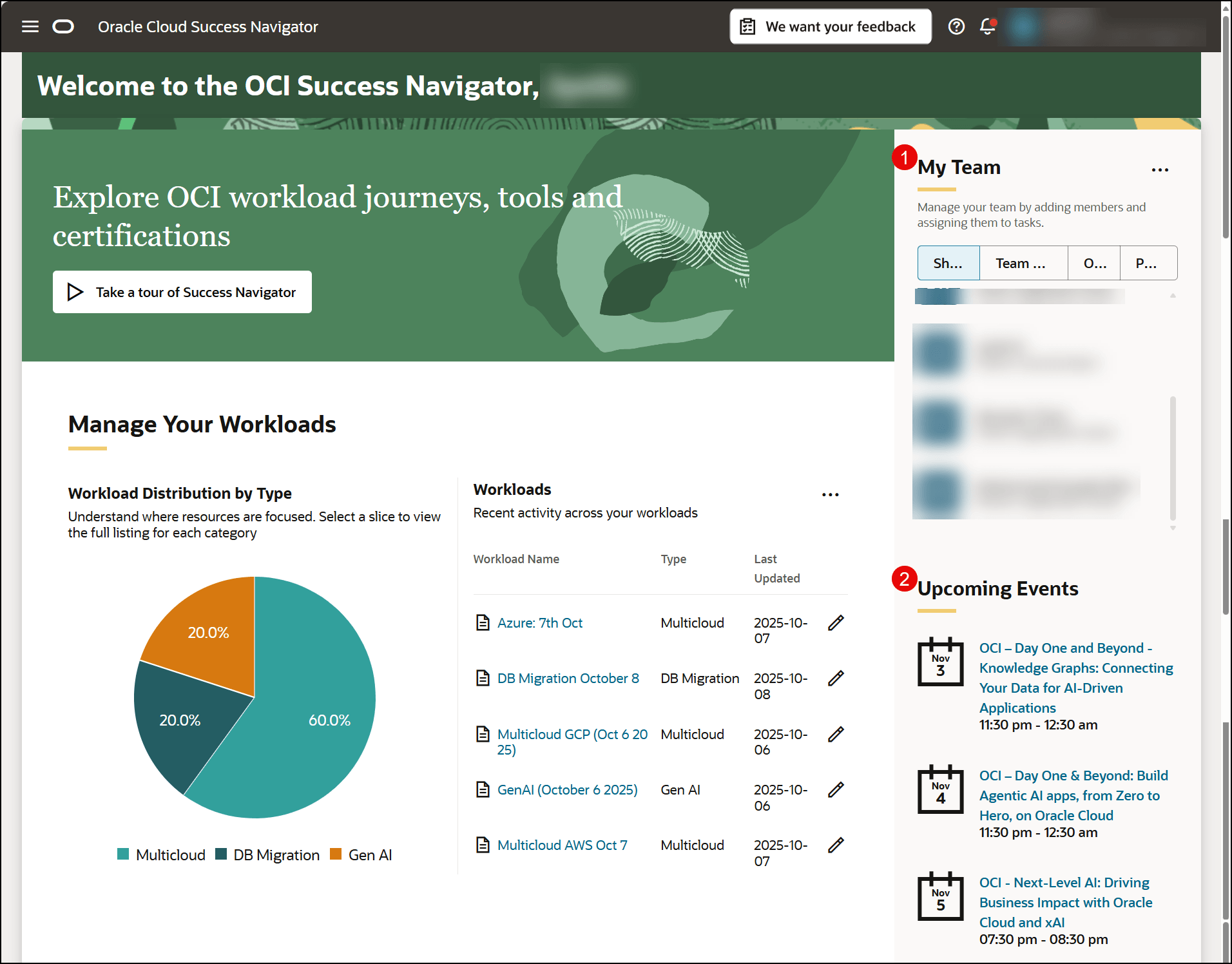Click the Last Updated column header
The width and height of the screenshot is (1232, 964).
point(777,568)
